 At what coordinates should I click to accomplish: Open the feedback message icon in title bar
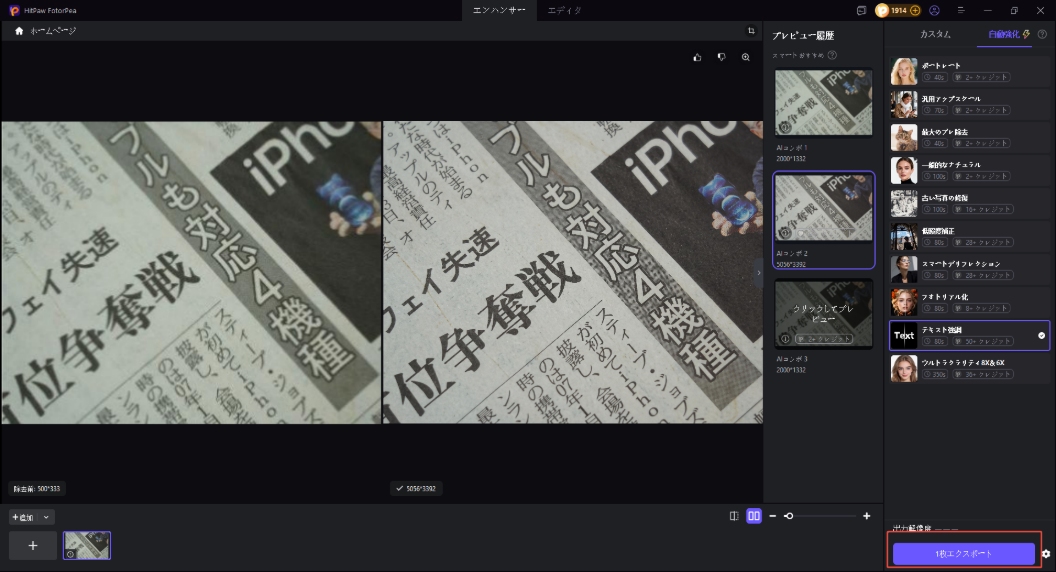(861, 10)
